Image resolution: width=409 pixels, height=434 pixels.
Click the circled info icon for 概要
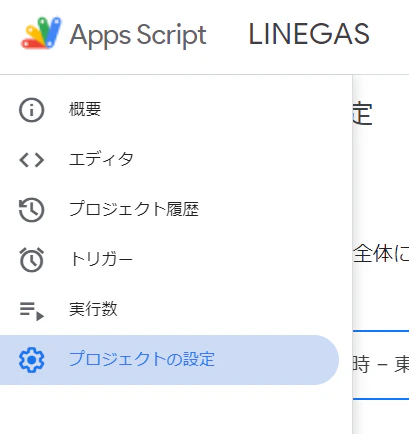(x=32, y=110)
